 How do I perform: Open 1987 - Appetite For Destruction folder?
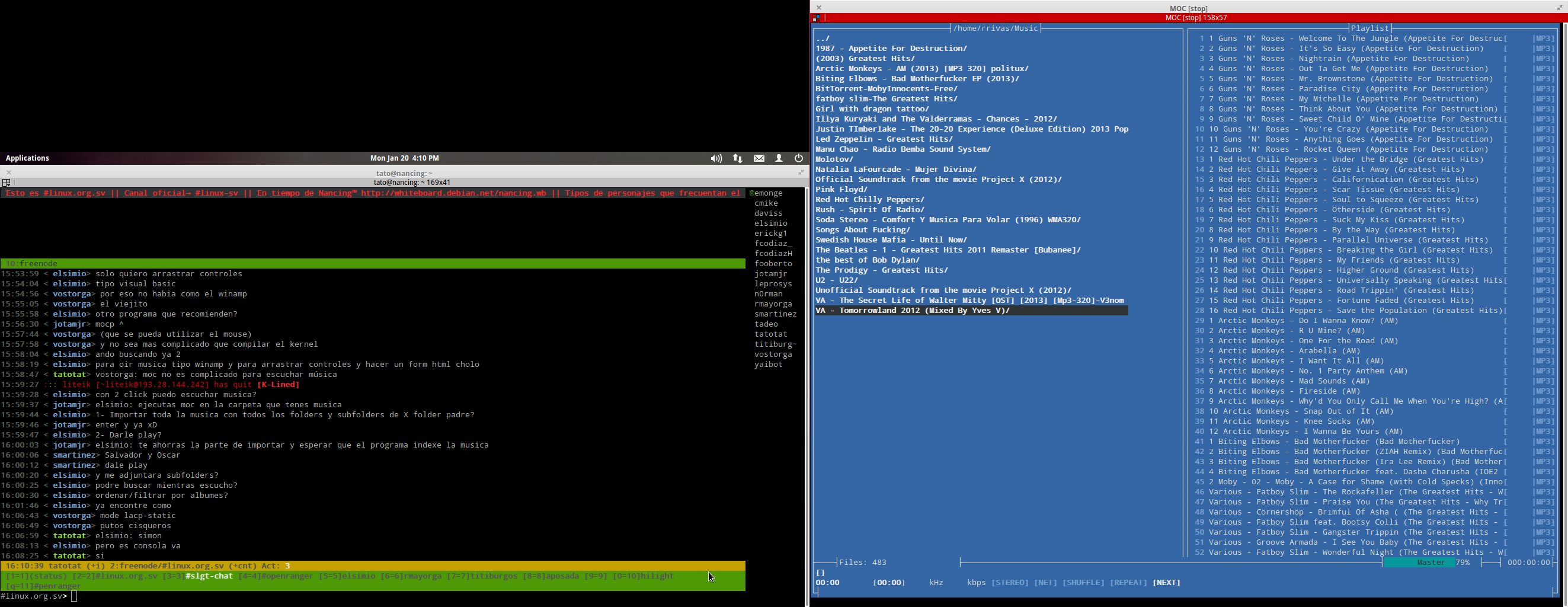891,49
